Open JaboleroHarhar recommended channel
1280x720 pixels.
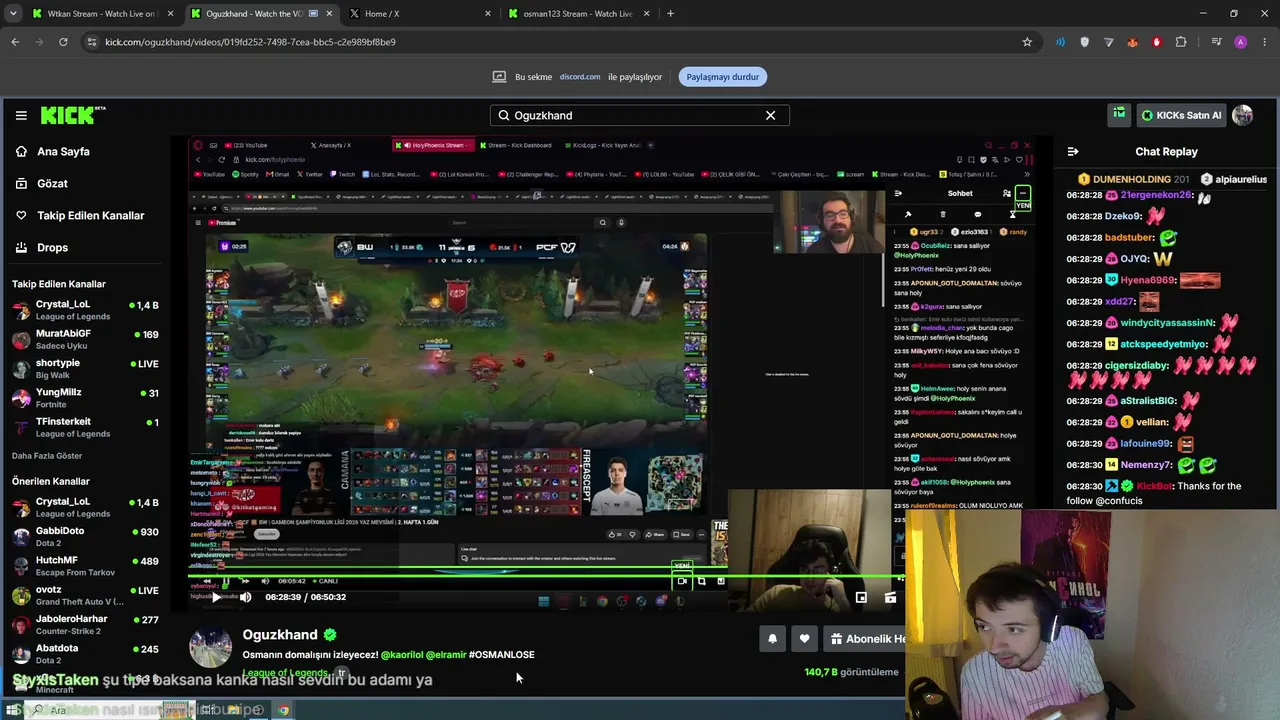pos(86,624)
